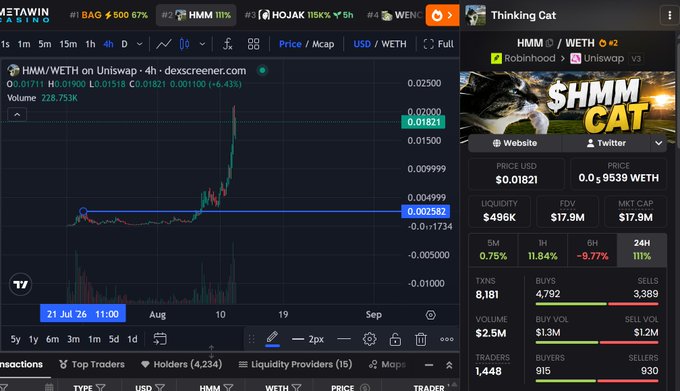The height and width of the screenshot is (391, 680).
Task: Open trending #1 BAG token
Action: click(108, 15)
